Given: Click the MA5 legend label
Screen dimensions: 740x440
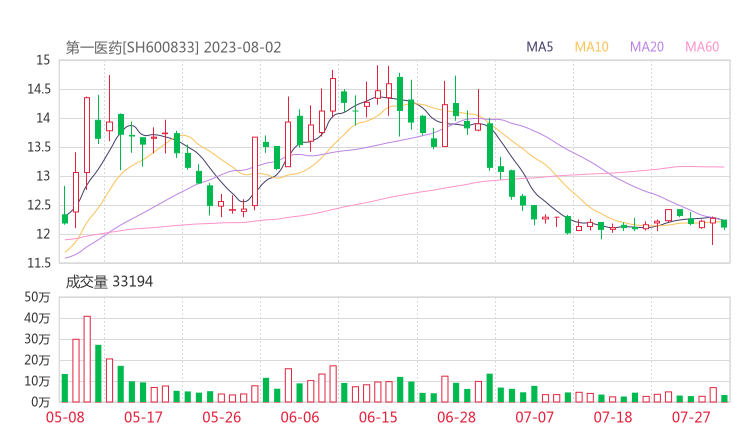Looking at the screenshot, I should [539, 47].
